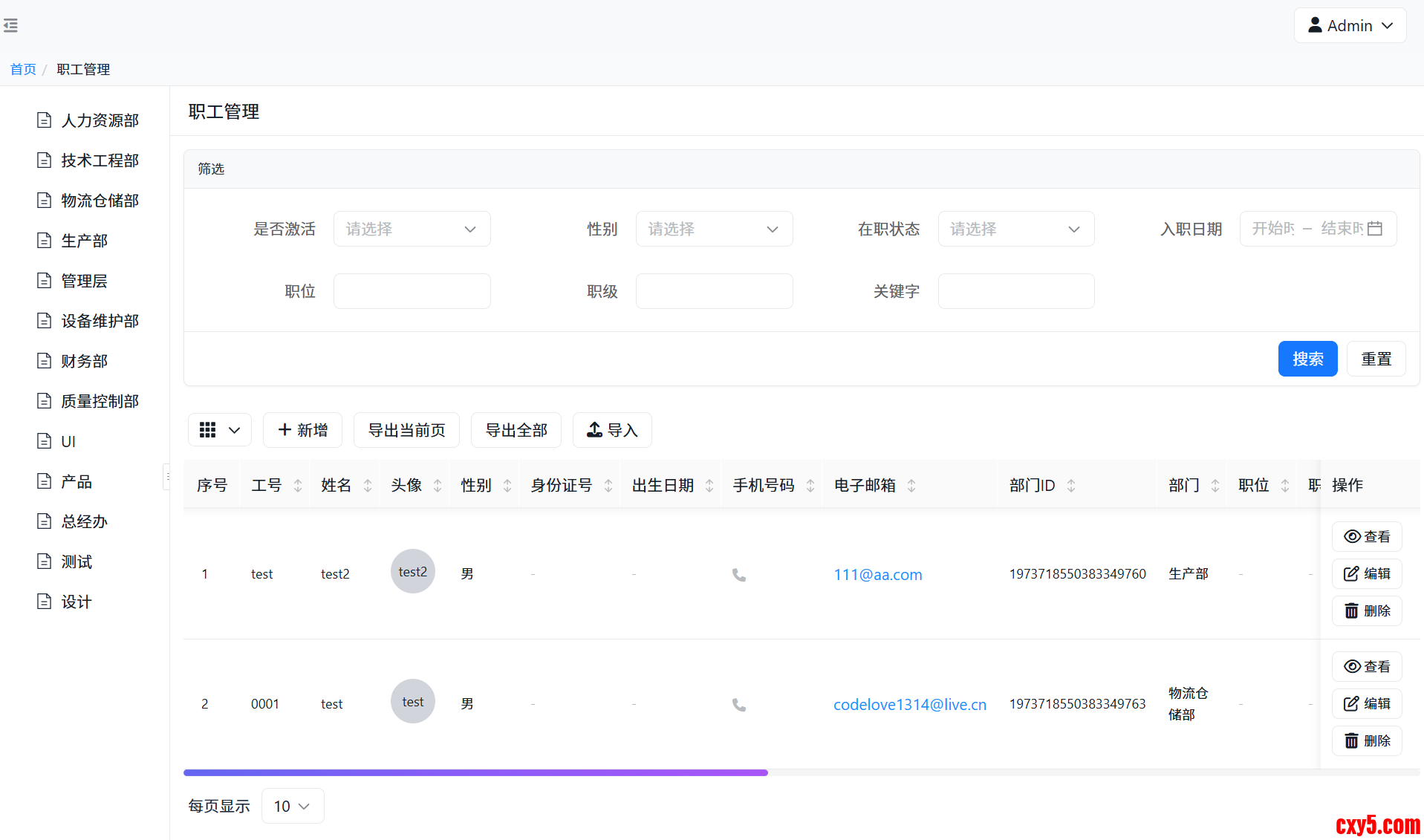The height and width of the screenshot is (840, 1424).
Task: Click 导入 upload button
Action: point(612,430)
